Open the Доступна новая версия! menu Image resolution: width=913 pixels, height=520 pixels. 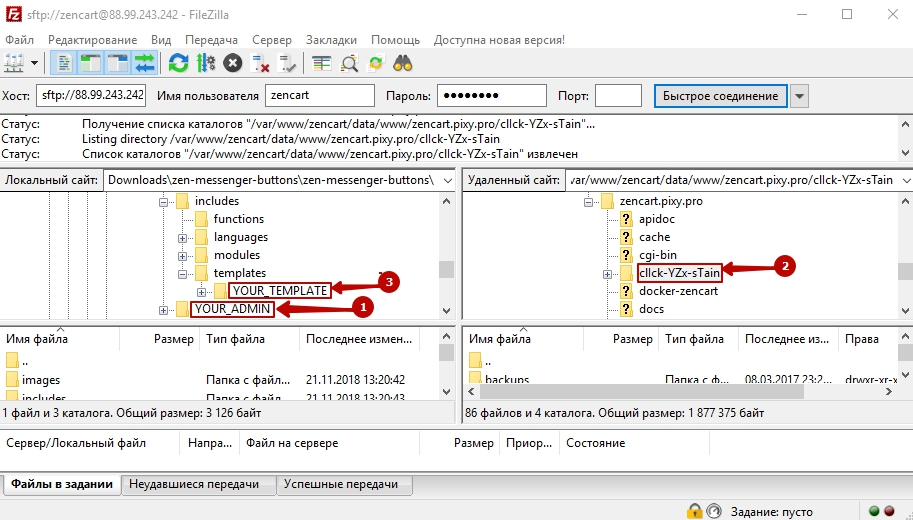tap(499, 40)
